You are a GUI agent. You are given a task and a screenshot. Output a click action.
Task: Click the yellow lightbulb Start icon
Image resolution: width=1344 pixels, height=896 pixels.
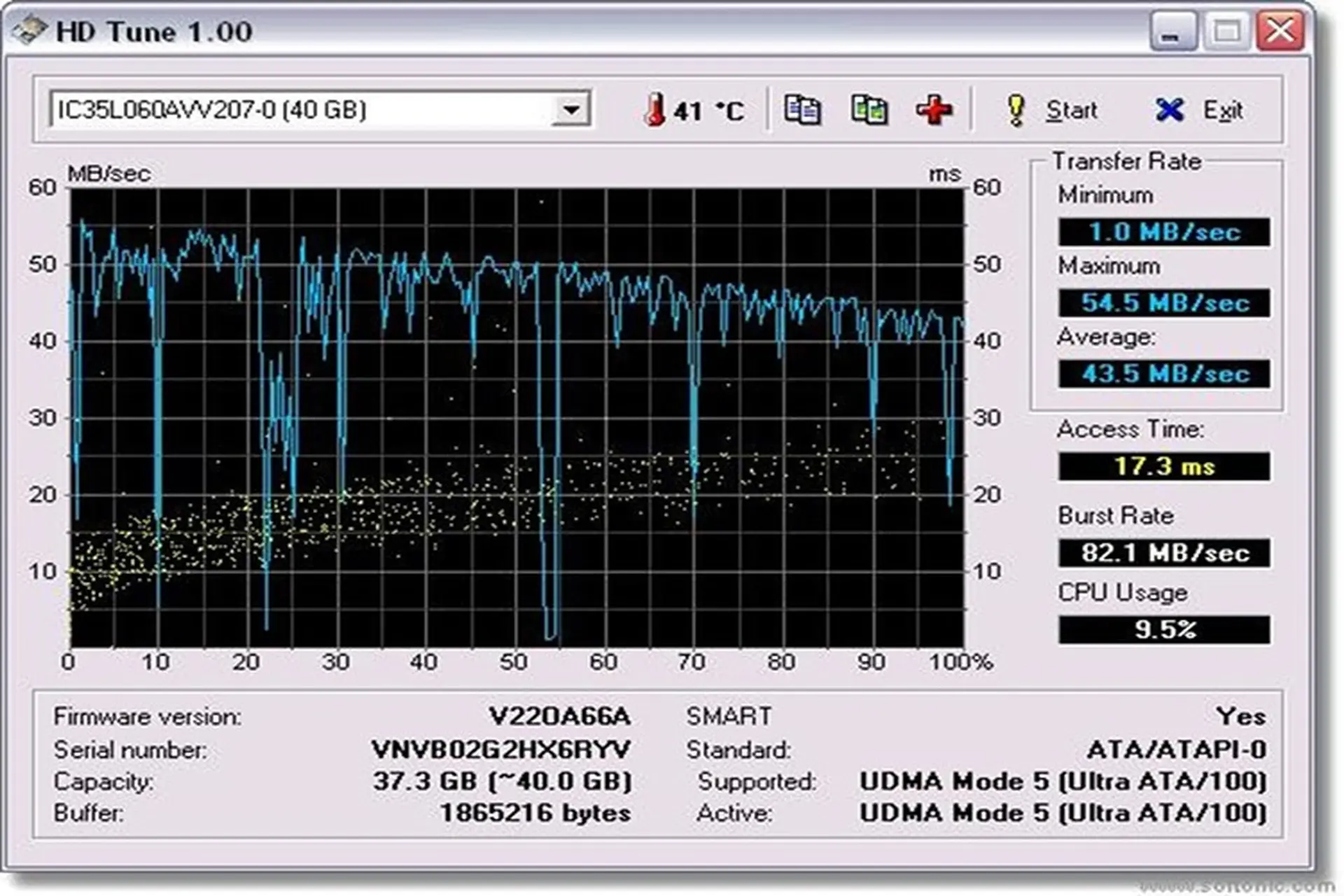[x=1015, y=110]
